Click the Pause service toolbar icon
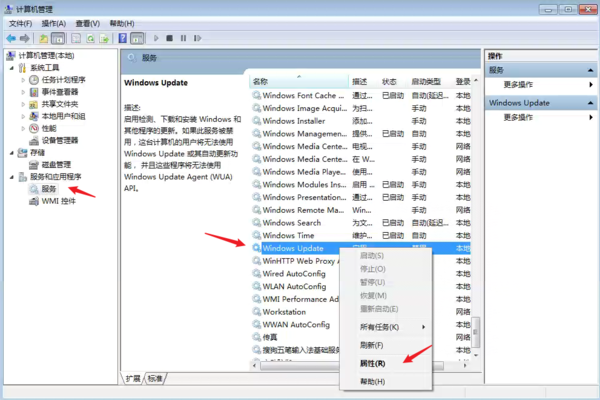Viewport: 600px width, 400px height. [183, 38]
